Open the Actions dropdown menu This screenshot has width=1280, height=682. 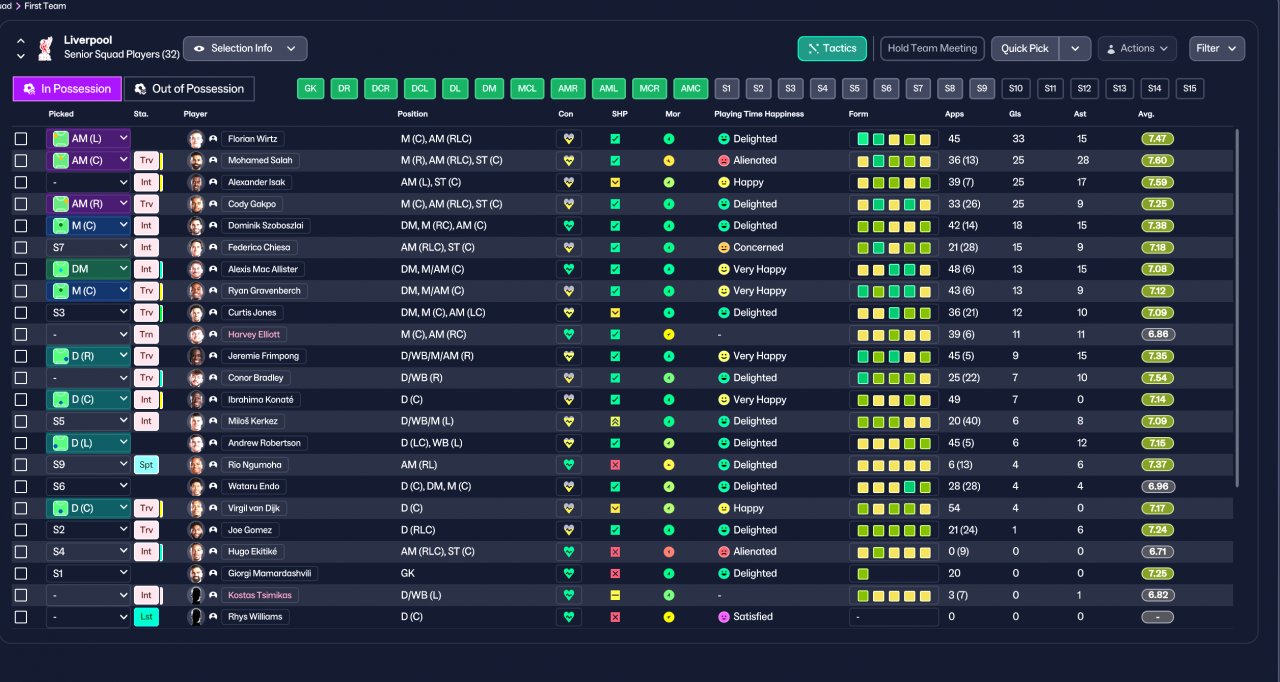coord(1137,48)
